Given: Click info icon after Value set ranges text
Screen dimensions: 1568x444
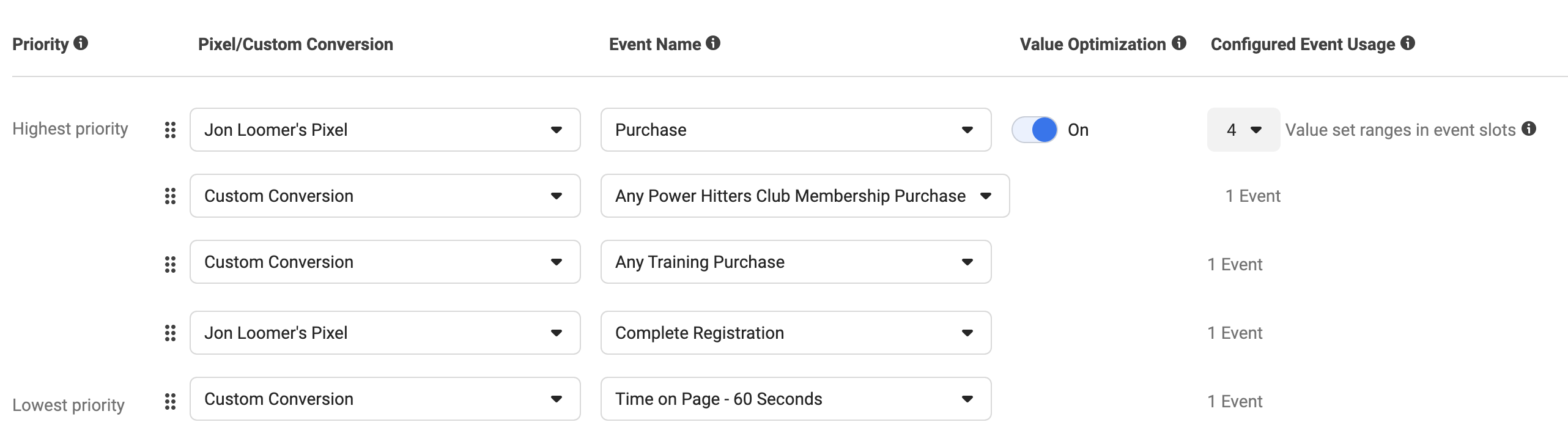Looking at the screenshot, I should tap(1529, 128).
